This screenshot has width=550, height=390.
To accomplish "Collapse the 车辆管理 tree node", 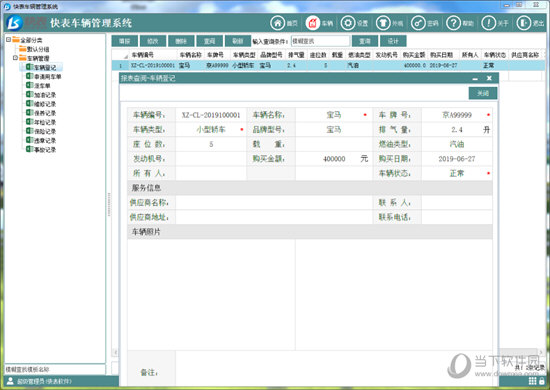I will coord(15,58).
